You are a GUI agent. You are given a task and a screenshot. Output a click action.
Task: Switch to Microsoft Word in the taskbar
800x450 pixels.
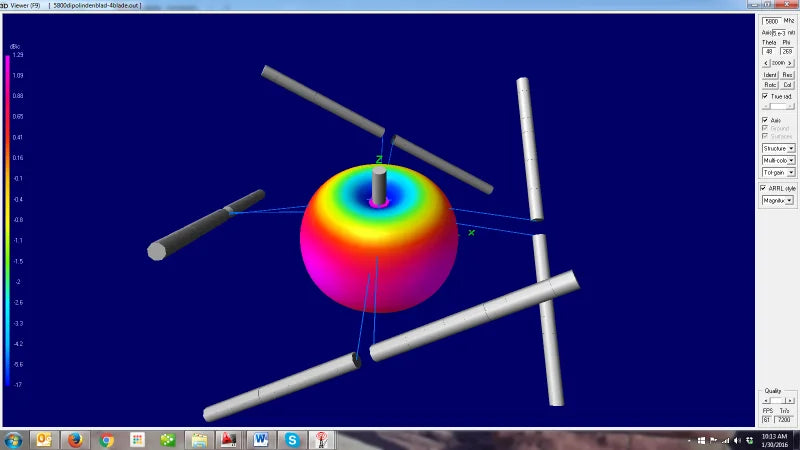[260, 439]
